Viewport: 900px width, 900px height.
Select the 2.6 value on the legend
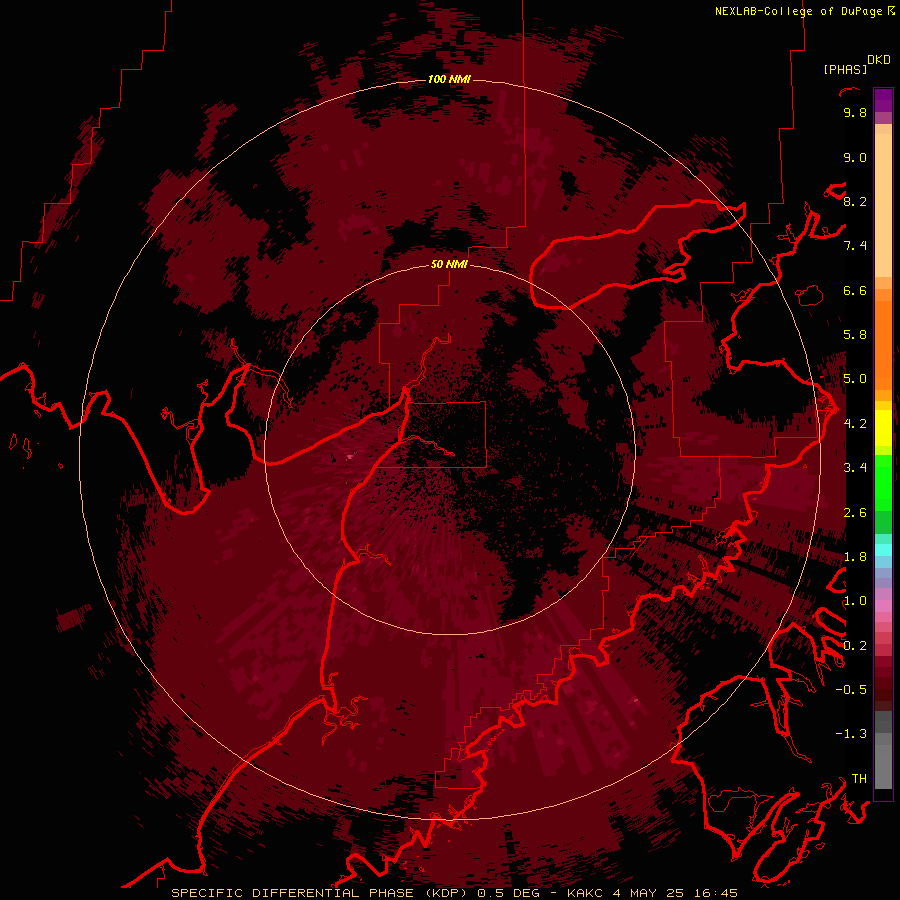(855, 513)
